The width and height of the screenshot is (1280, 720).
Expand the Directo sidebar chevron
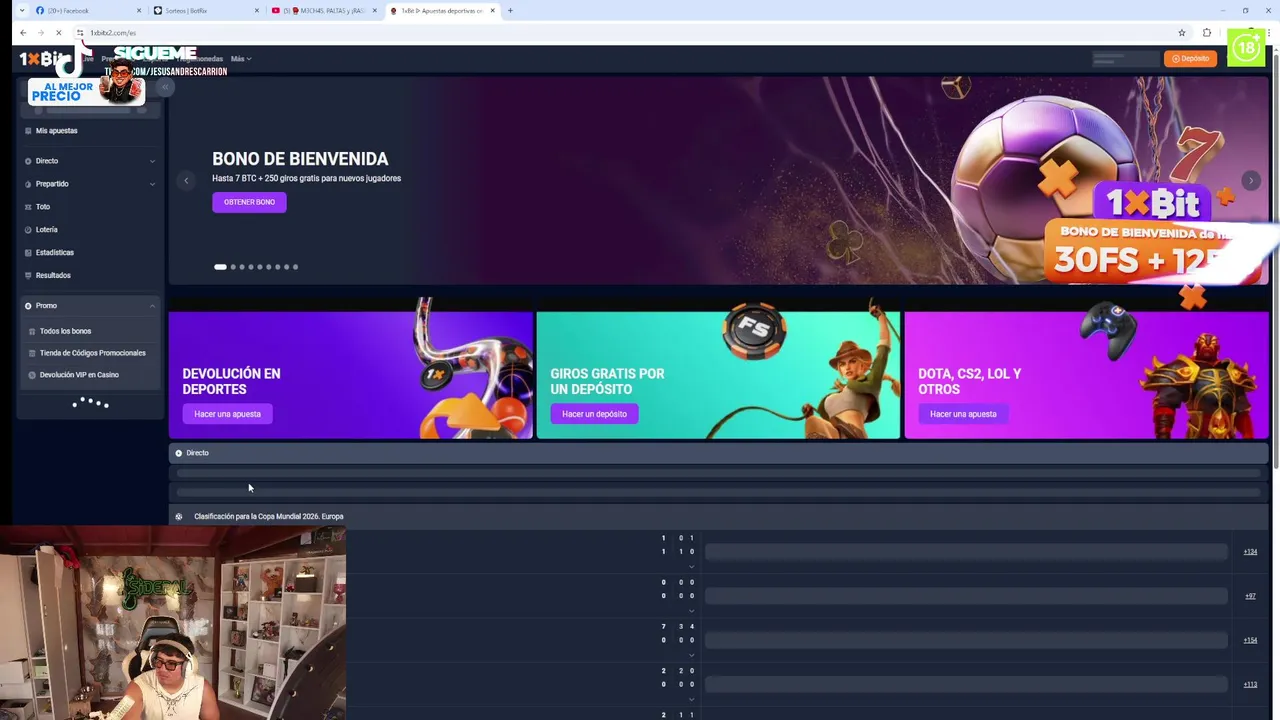coord(152,161)
